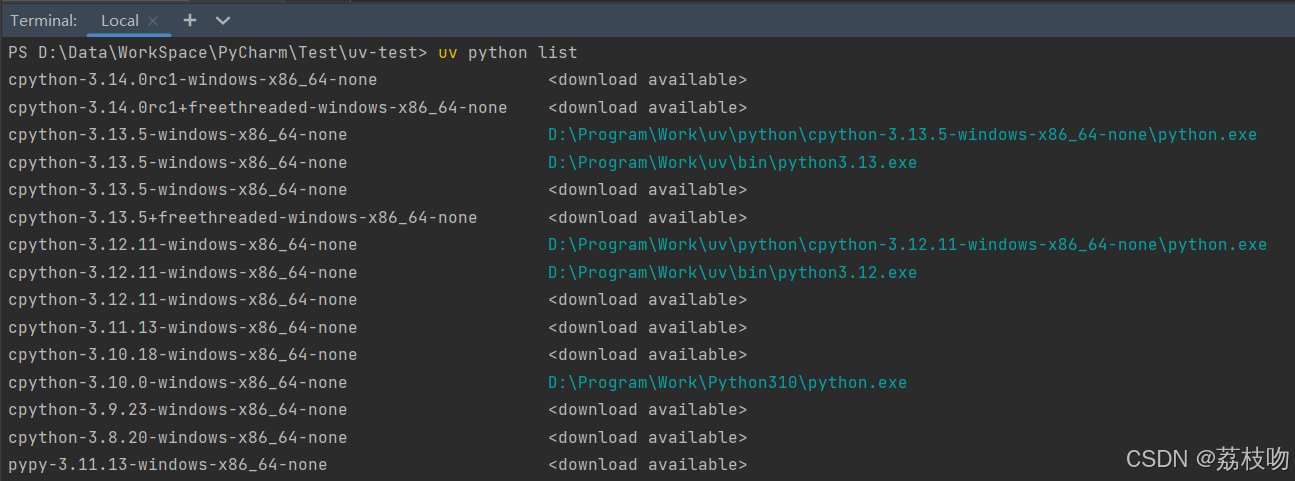Click the 'Terminal:' tool window label
Image resolution: width=1295 pixels, height=481 pixels.
click(44, 20)
